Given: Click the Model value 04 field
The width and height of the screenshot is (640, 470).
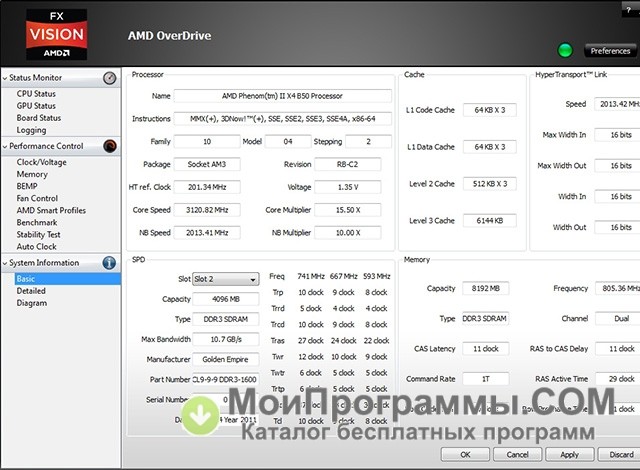Looking at the screenshot, I should tap(288, 142).
